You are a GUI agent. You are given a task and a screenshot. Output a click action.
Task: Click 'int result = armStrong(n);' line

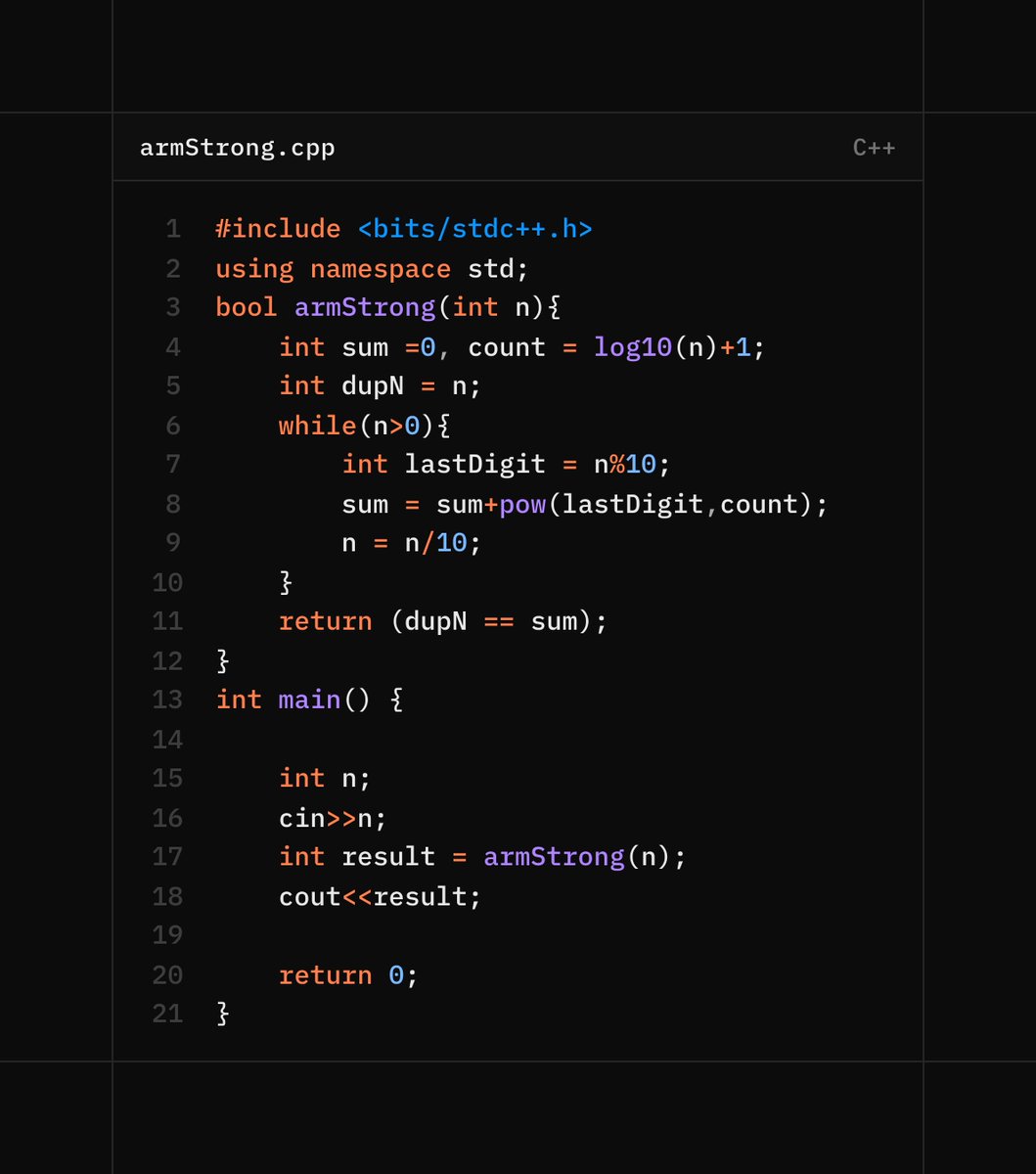pyautogui.click(x=483, y=857)
